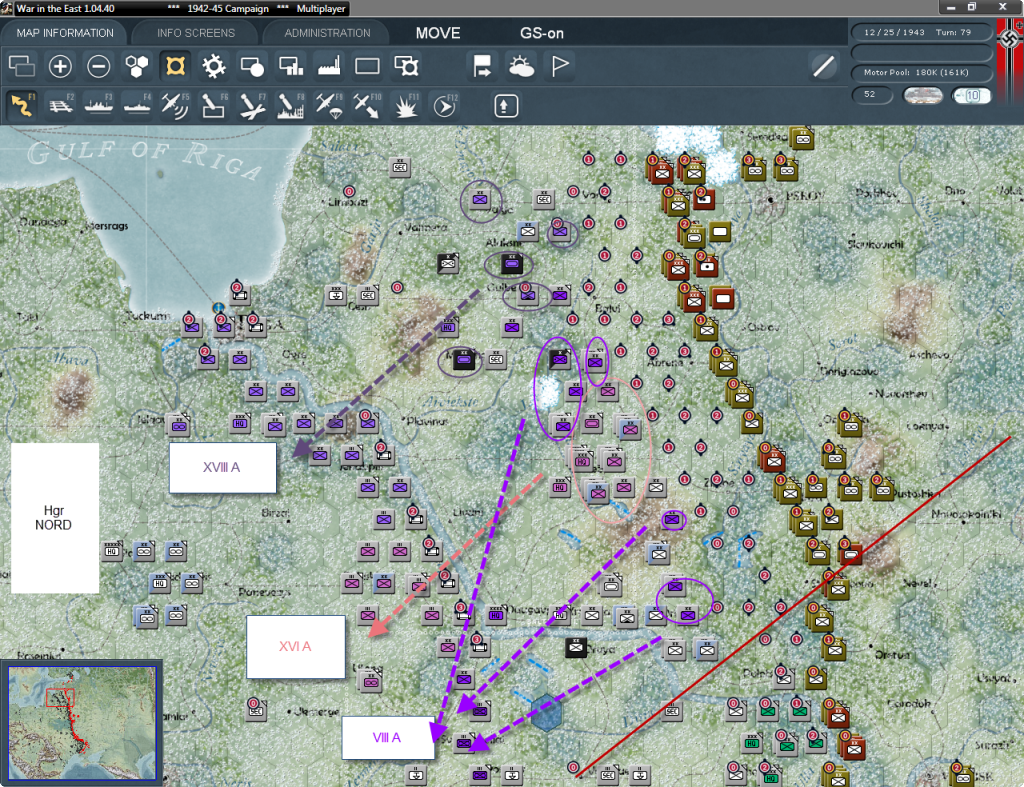Select the F2 rail movement mode

[60, 105]
